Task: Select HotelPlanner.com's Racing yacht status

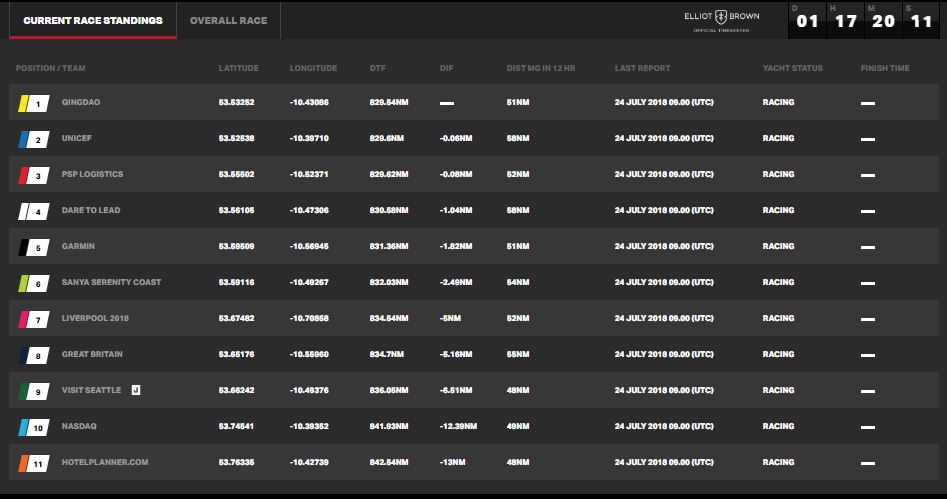Action: (778, 462)
